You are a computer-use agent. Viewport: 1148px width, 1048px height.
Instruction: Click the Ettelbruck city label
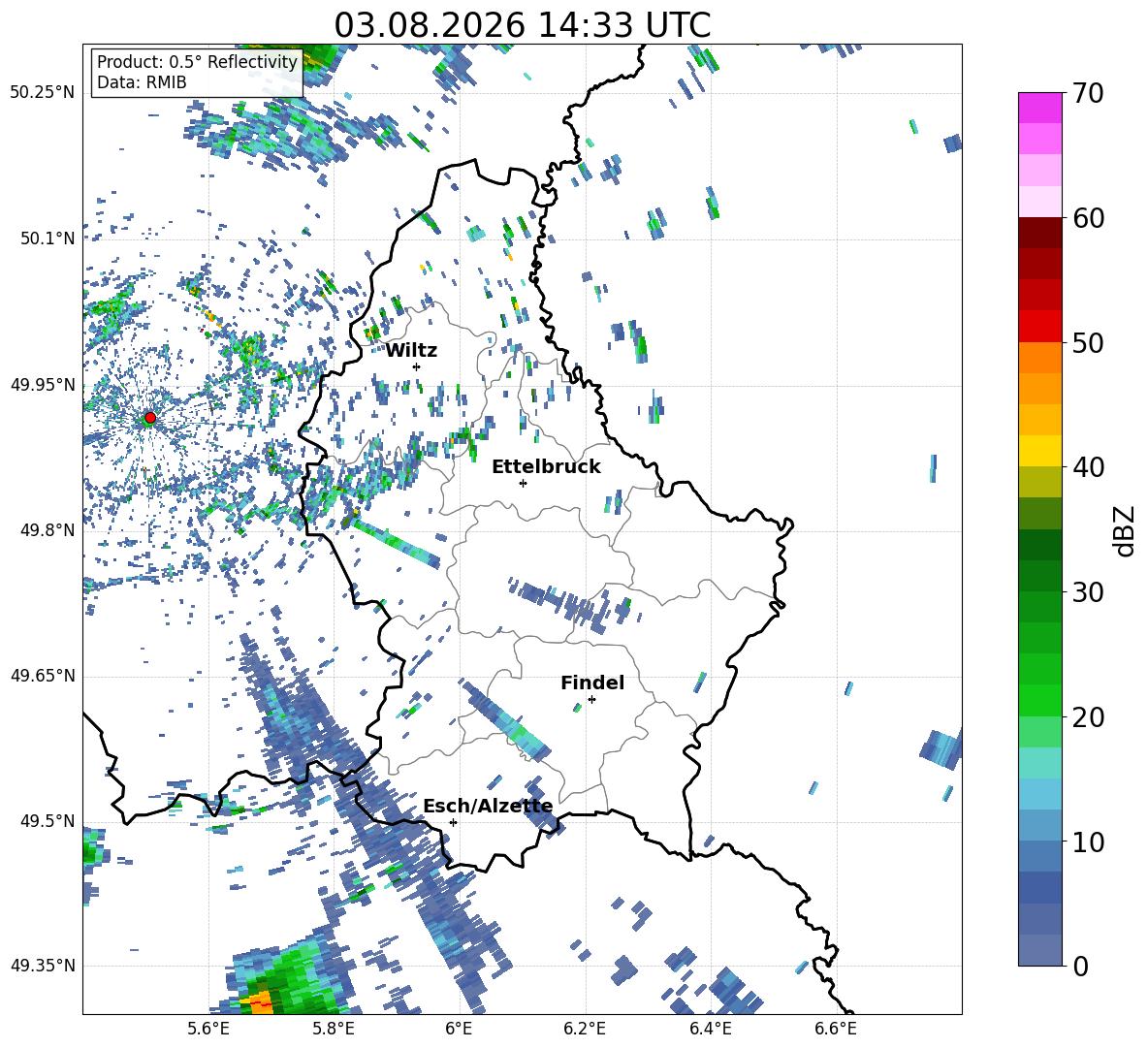point(546,467)
